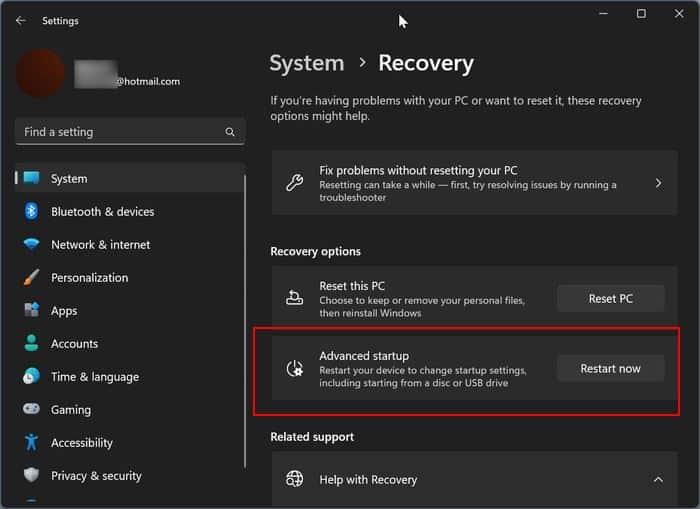
Task: Click the wrench troubleshoot icon
Action: pos(294,183)
